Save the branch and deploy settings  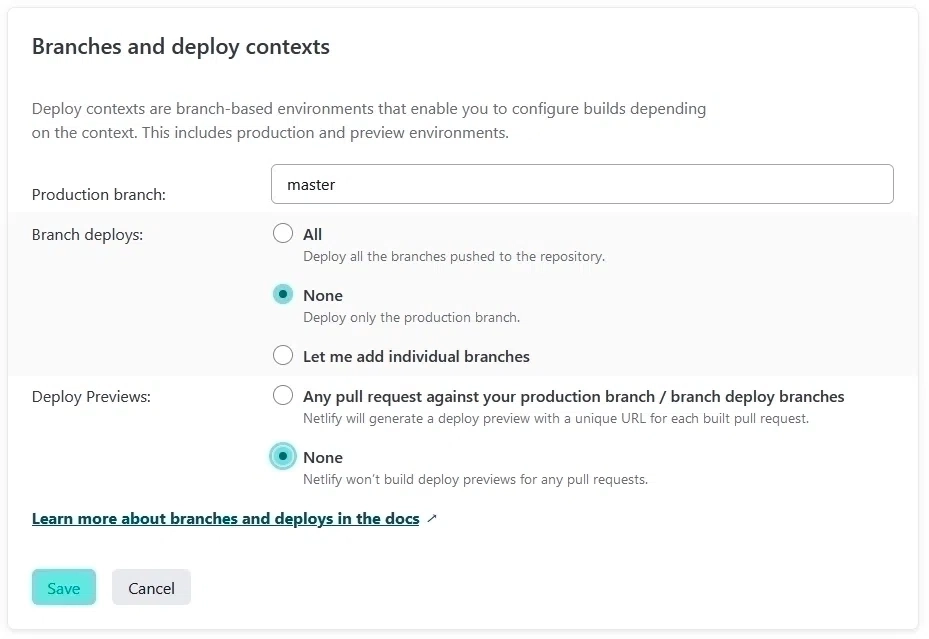63,587
